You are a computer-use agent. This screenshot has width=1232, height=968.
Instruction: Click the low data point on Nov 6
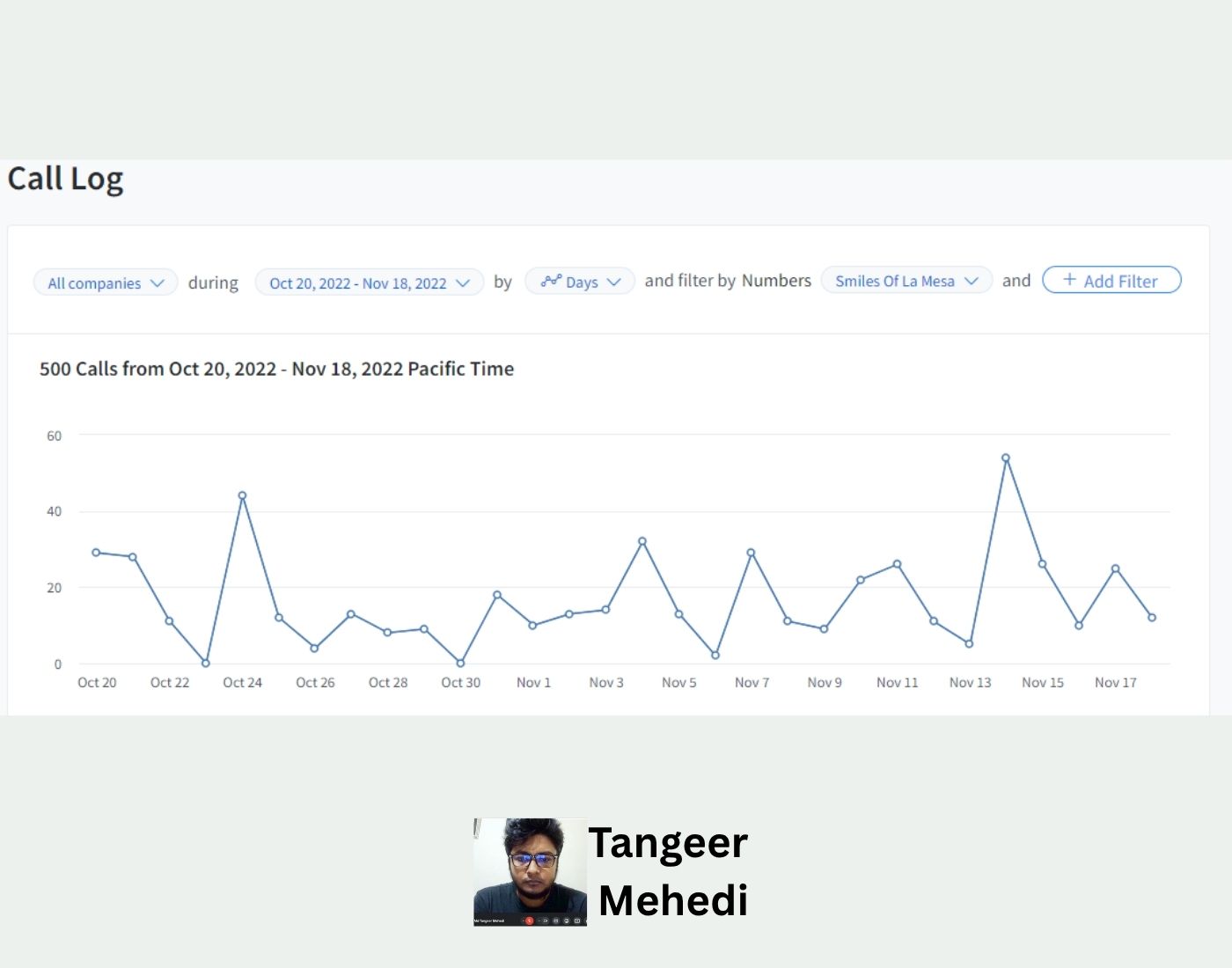pos(715,655)
